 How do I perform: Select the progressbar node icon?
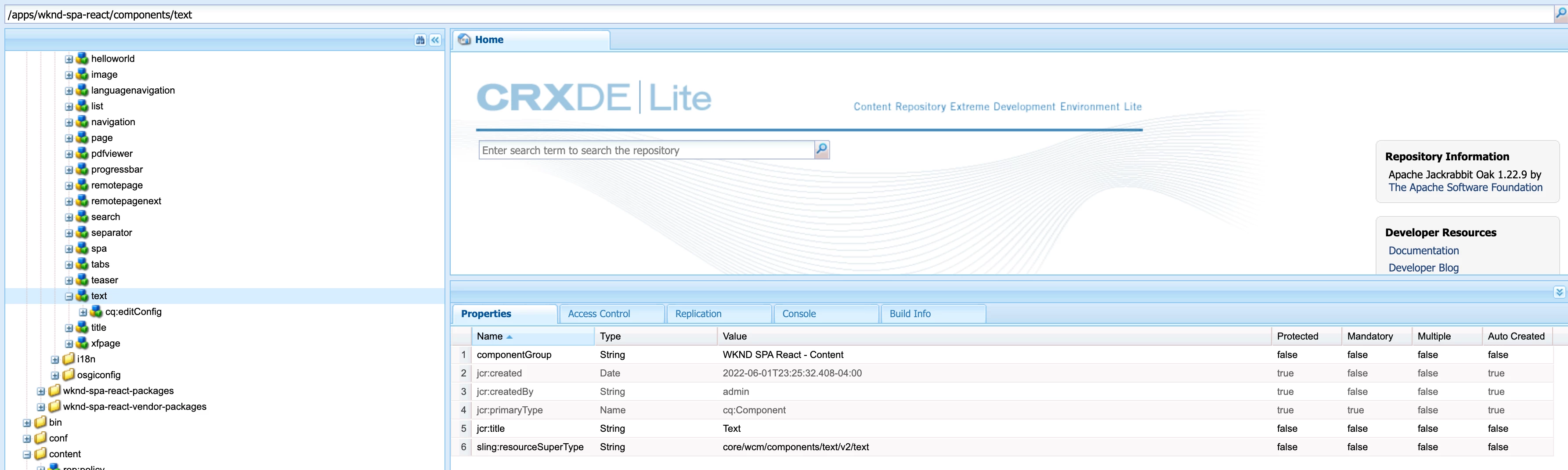(82, 169)
